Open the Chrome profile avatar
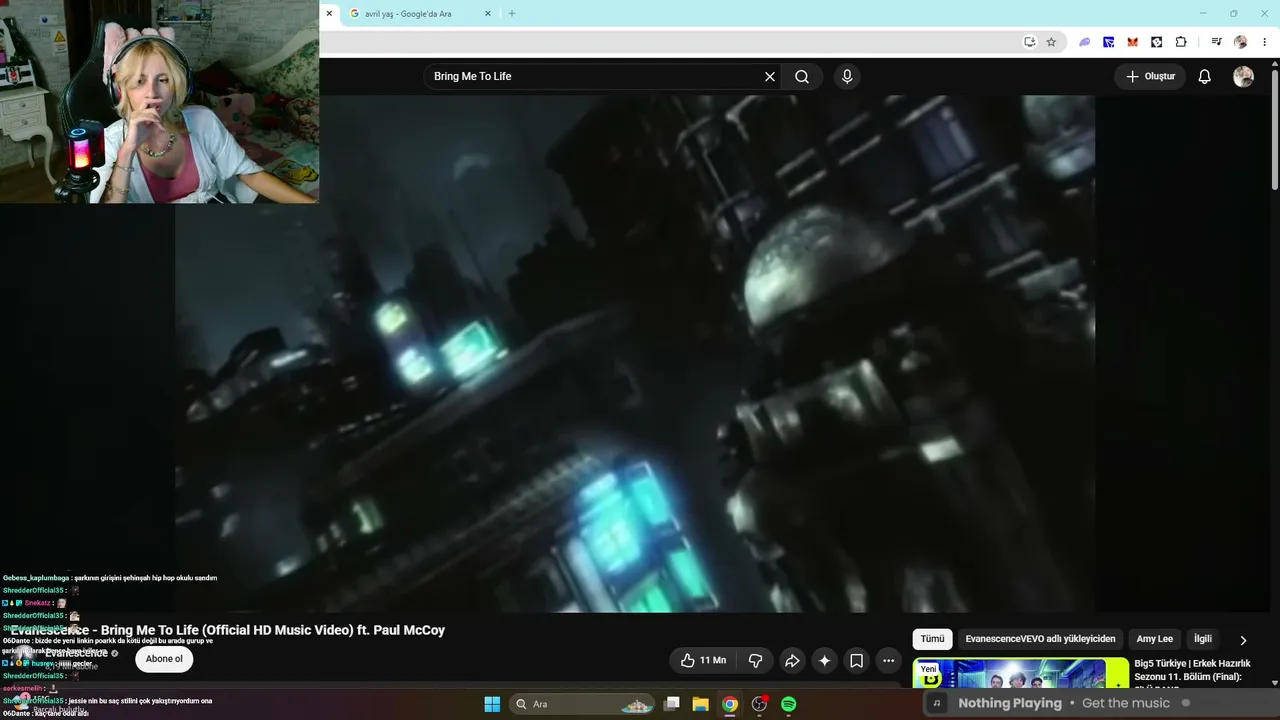The height and width of the screenshot is (720, 1280). [1240, 42]
